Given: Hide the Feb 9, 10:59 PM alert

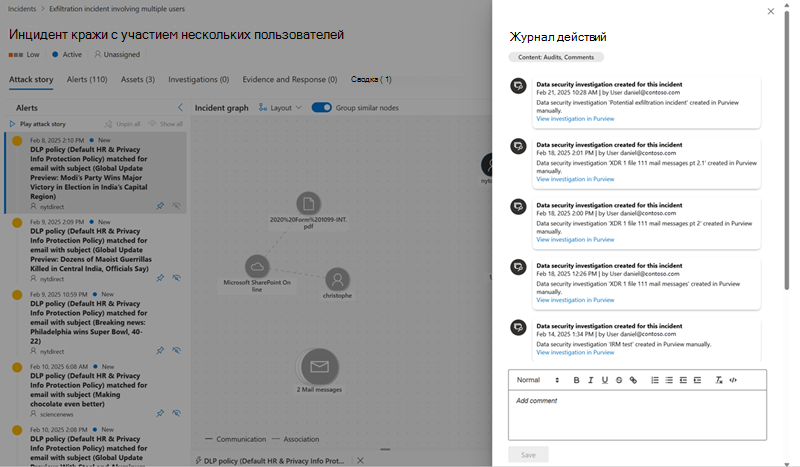Looking at the screenshot, I should (x=177, y=351).
